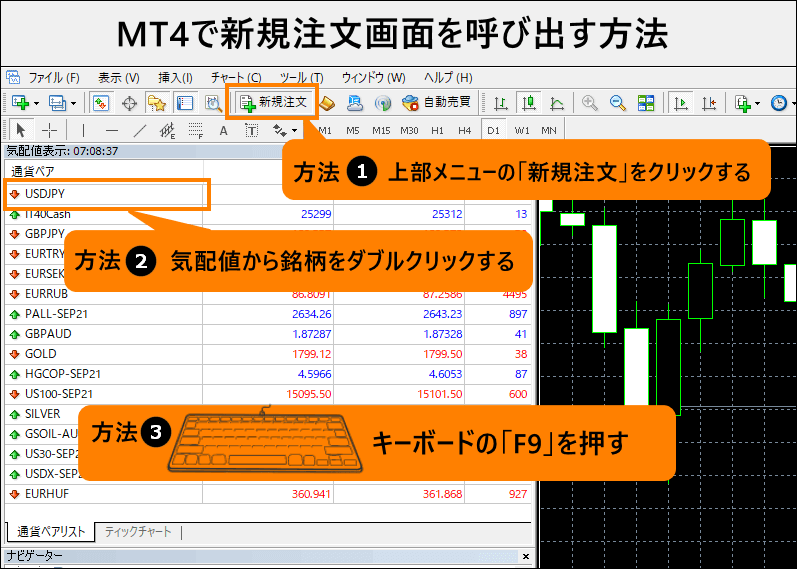The image size is (797, 569).
Task: Open the チャート(C) menu
Action: pos(236,78)
